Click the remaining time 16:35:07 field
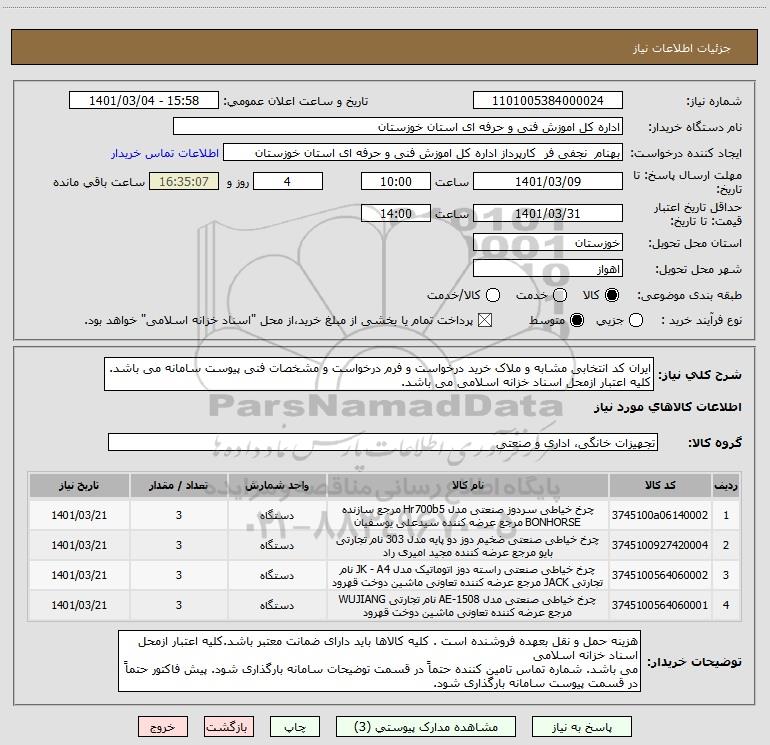The width and height of the screenshot is (770, 745). point(184,181)
